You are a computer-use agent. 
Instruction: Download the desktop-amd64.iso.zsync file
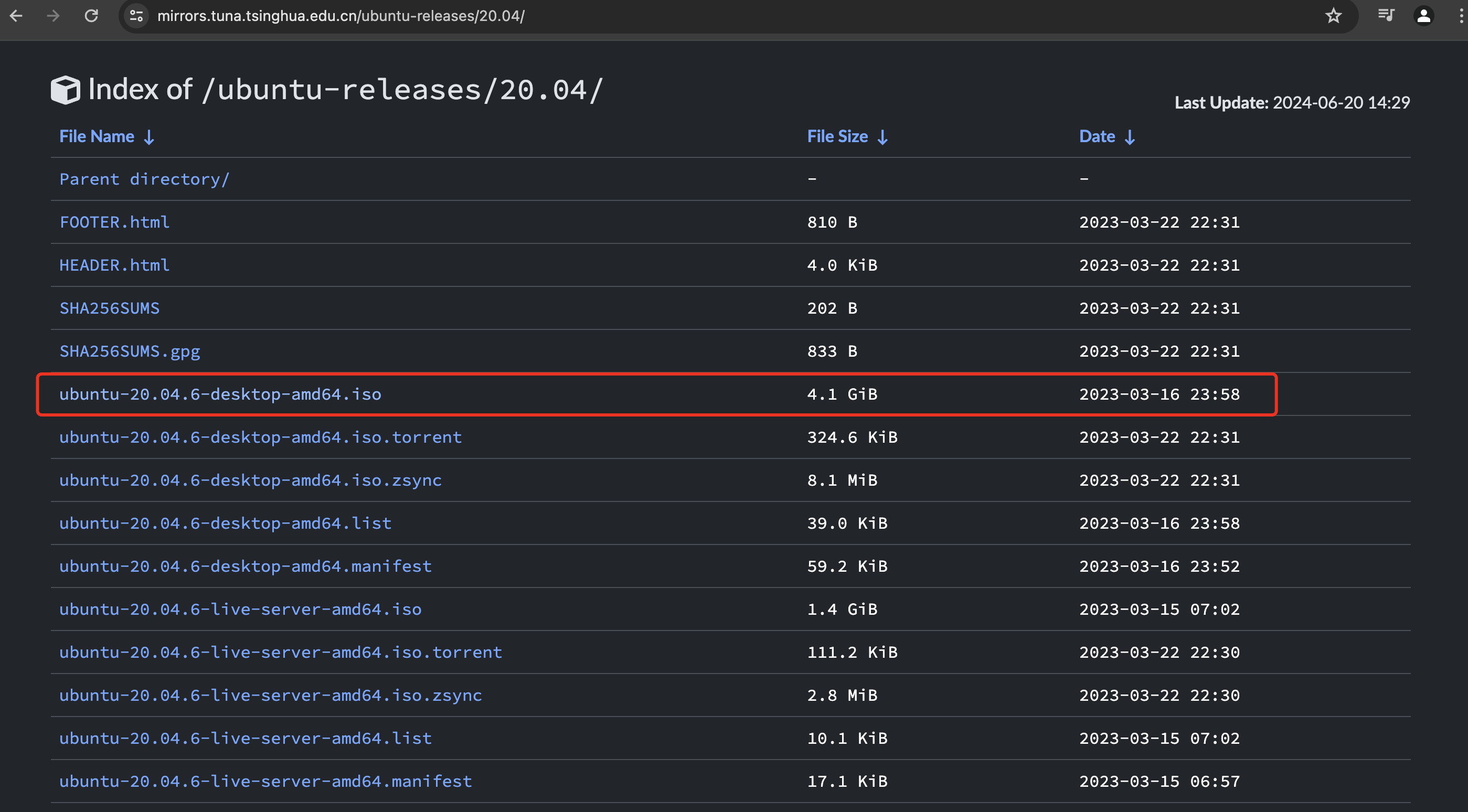pos(251,480)
